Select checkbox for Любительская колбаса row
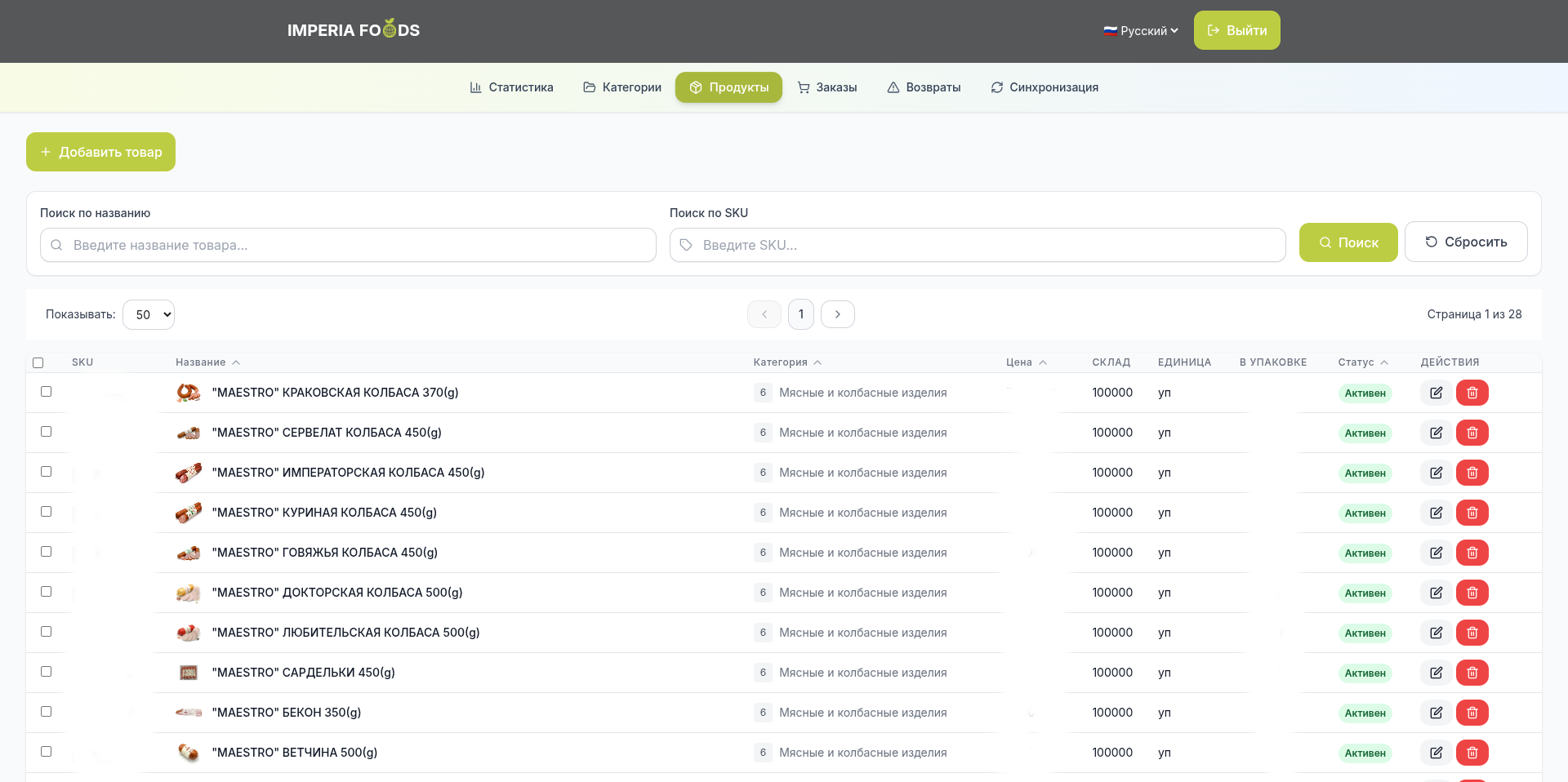The height and width of the screenshot is (782, 1568). pos(47,632)
